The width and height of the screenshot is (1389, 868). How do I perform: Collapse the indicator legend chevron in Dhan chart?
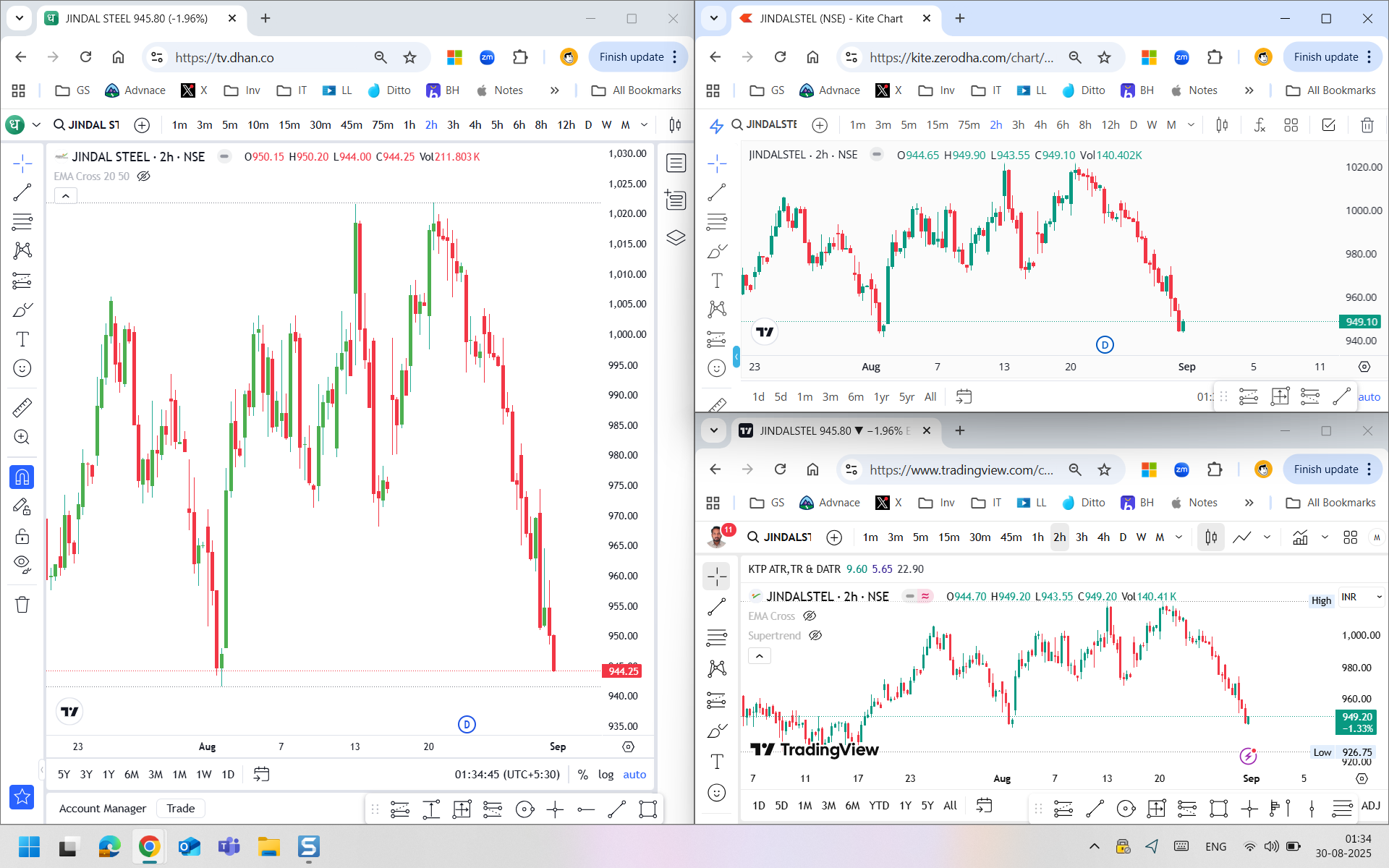[x=66, y=195]
